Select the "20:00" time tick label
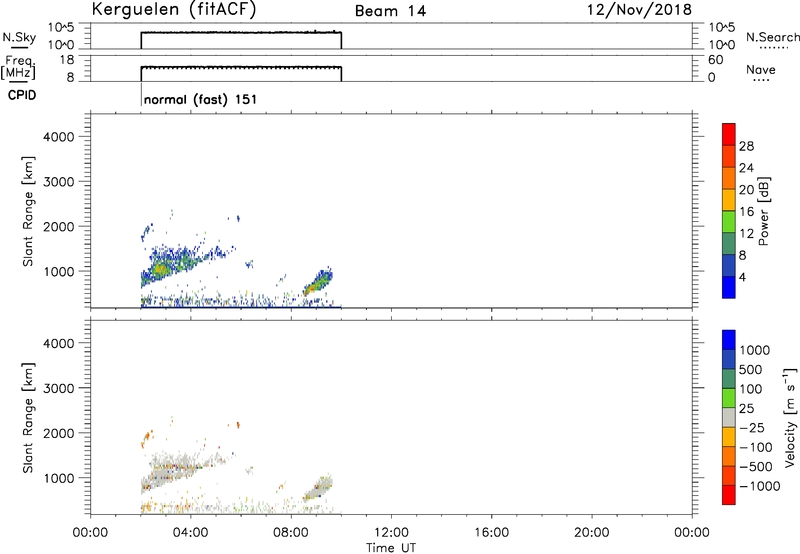Image resolution: width=800 pixels, height=554 pixels. 592,533
